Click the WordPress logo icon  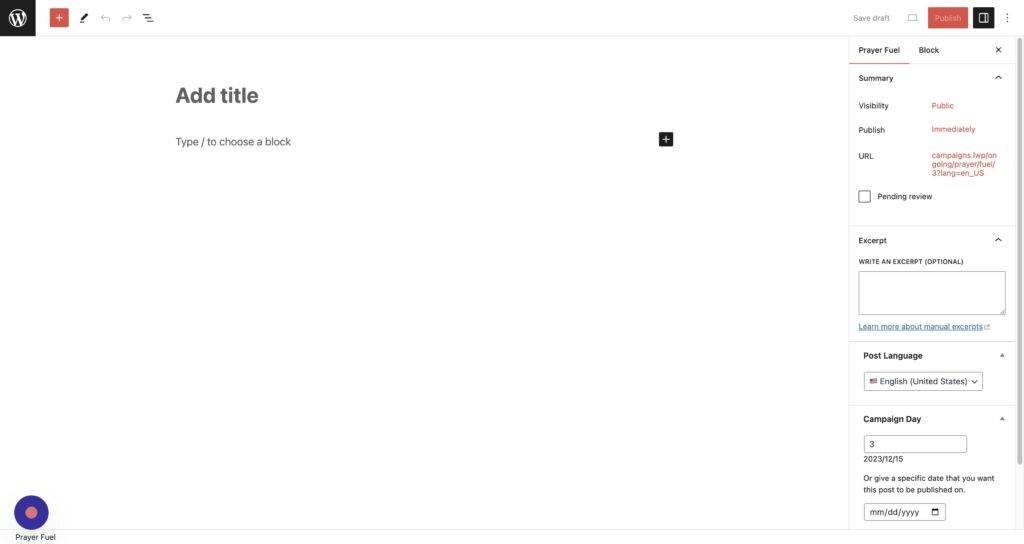tap(18, 18)
